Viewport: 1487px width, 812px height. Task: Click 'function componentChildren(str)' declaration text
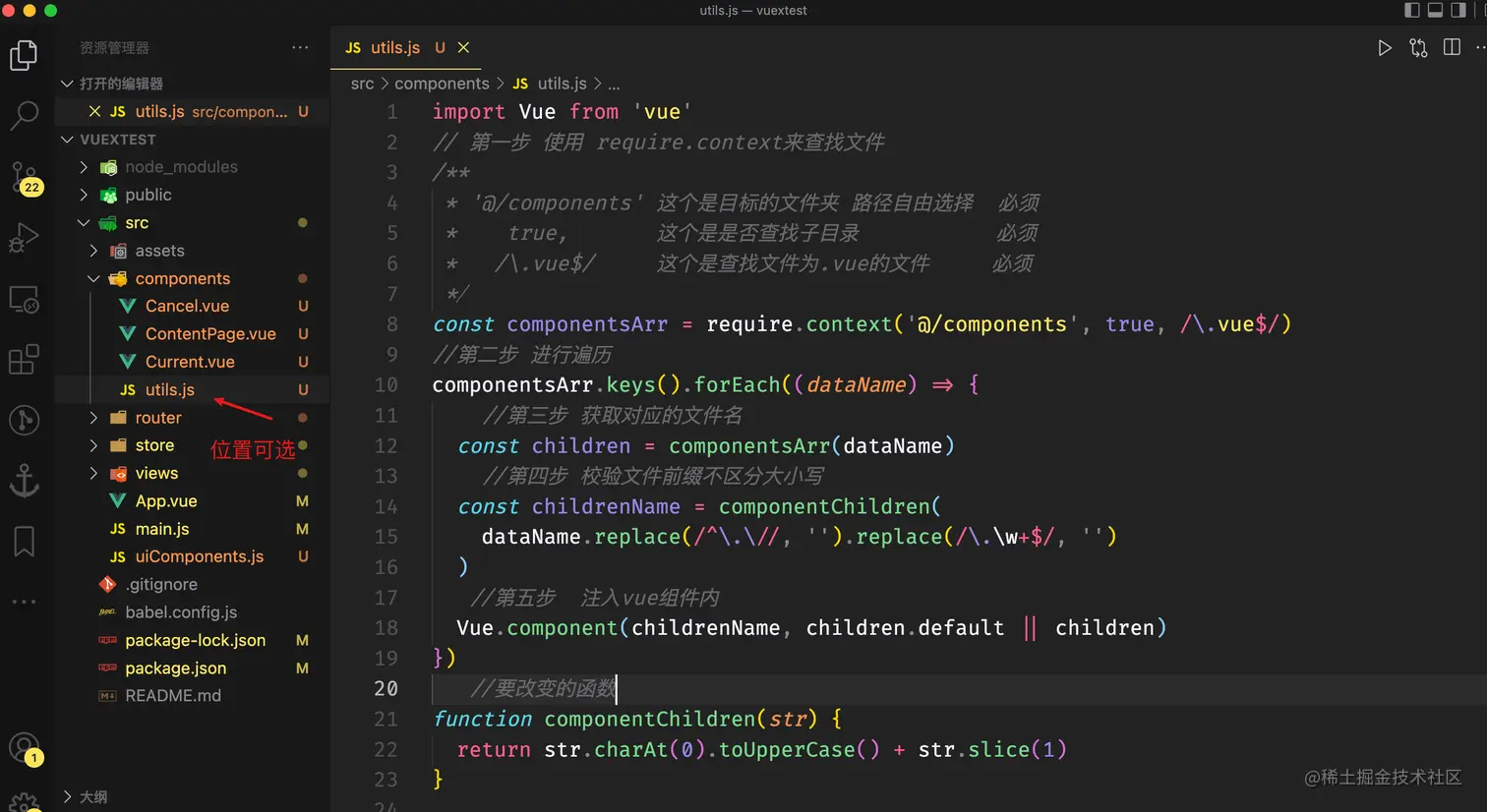[625, 720]
